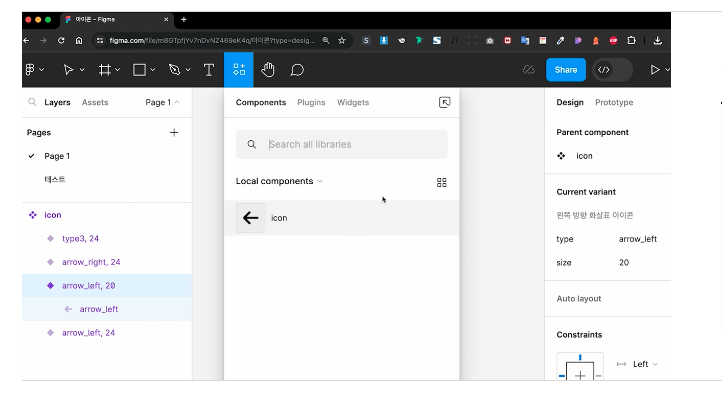Viewport: 722px width, 393px height.
Task: Open shape tools dropdown chevron
Action: click(x=152, y=70)
